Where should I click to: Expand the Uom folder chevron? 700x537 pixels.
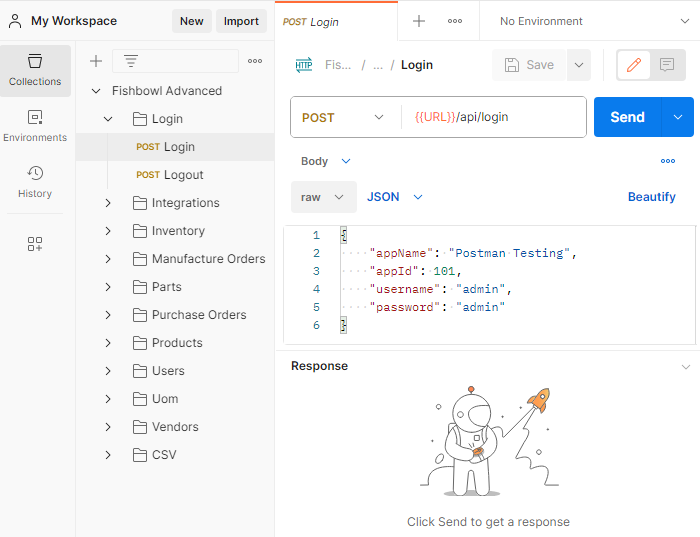click(x=108, y=399)
